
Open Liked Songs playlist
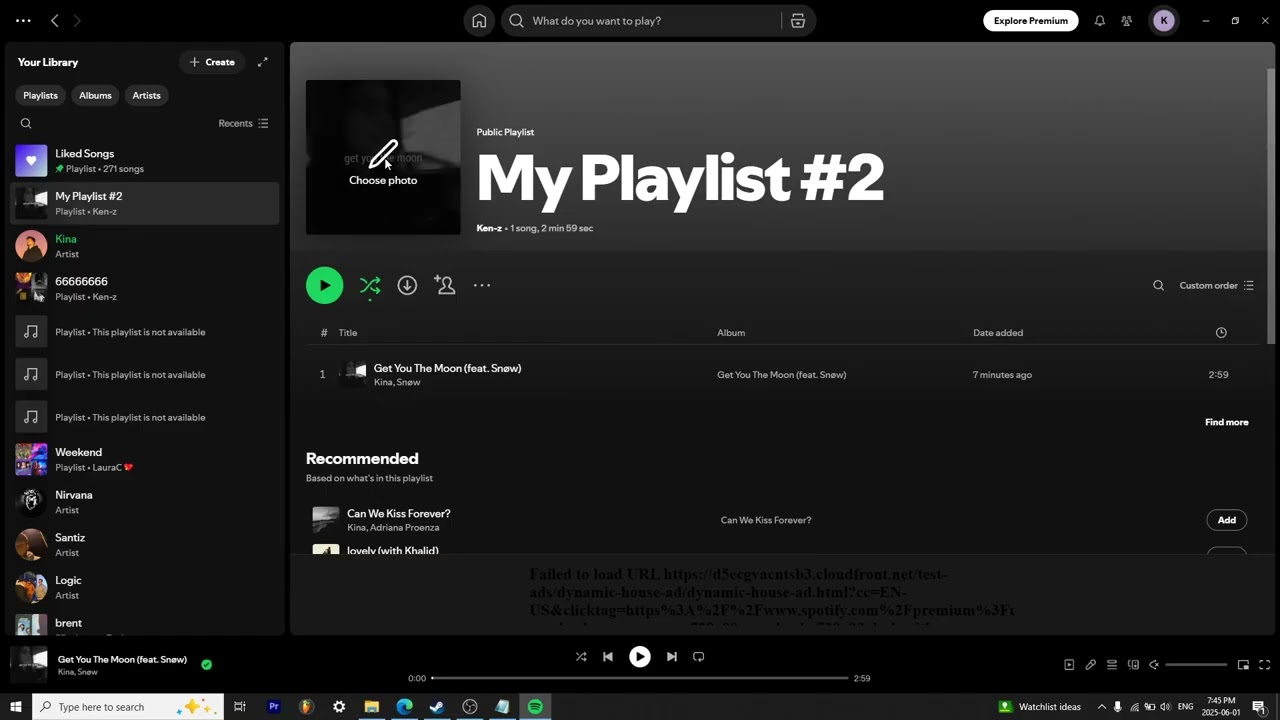pyautogui.click(x=145, y=161)
